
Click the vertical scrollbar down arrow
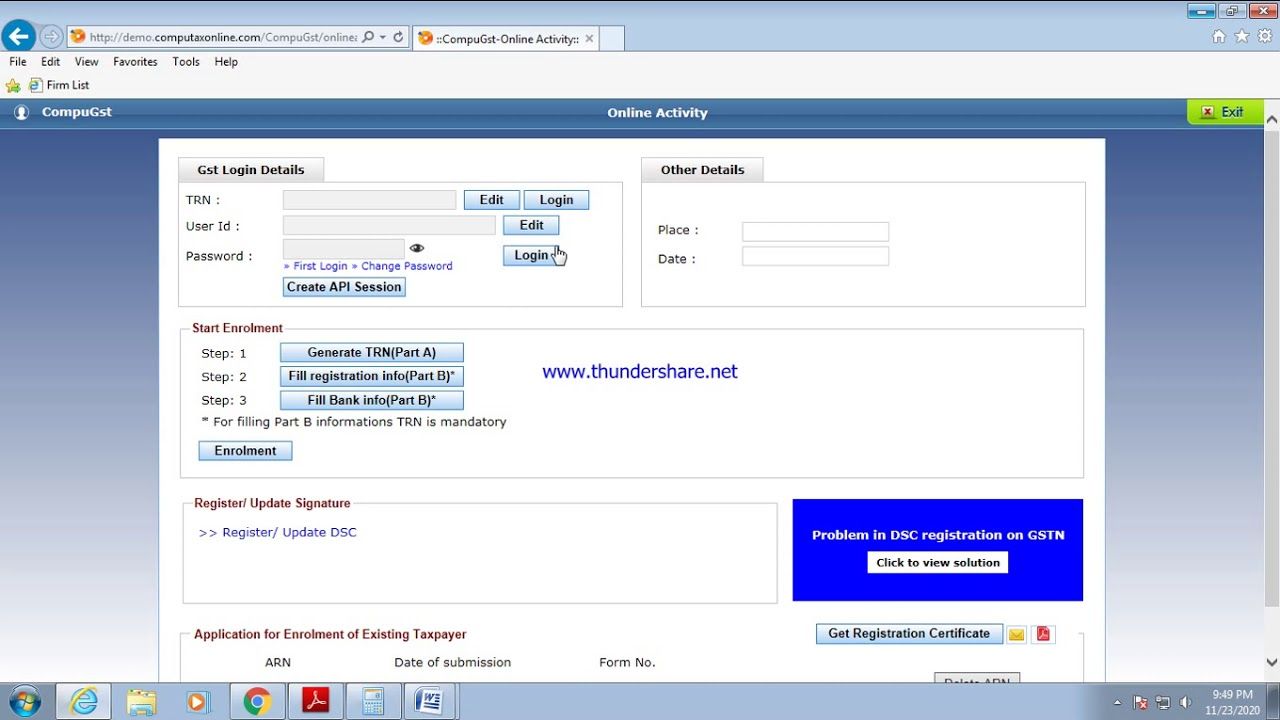click(x=1271, y=660)
